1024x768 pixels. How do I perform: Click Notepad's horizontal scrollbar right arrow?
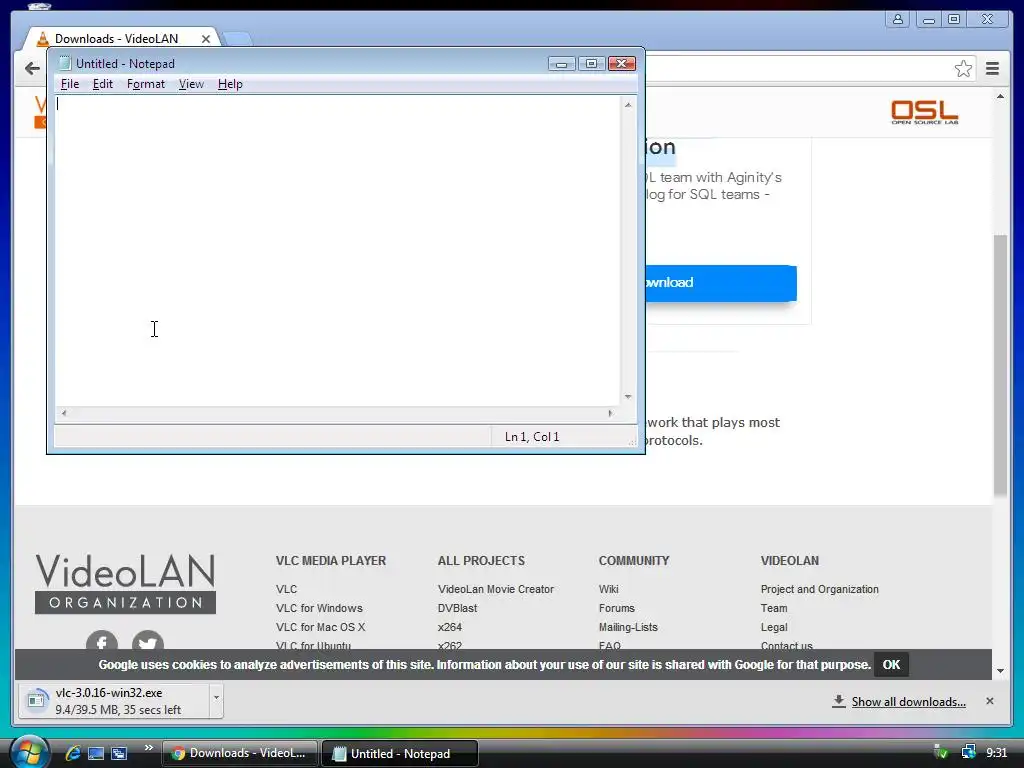[611, 413]
